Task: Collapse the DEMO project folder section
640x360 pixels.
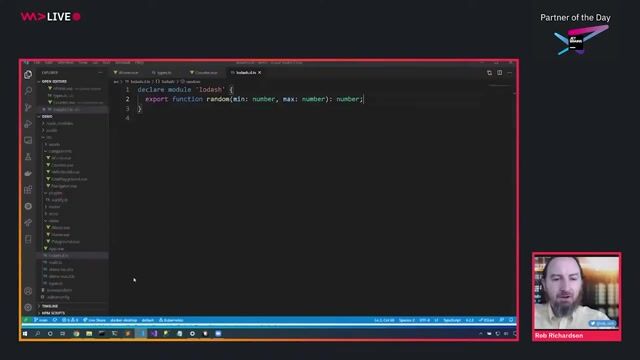Action: point(47,116)
